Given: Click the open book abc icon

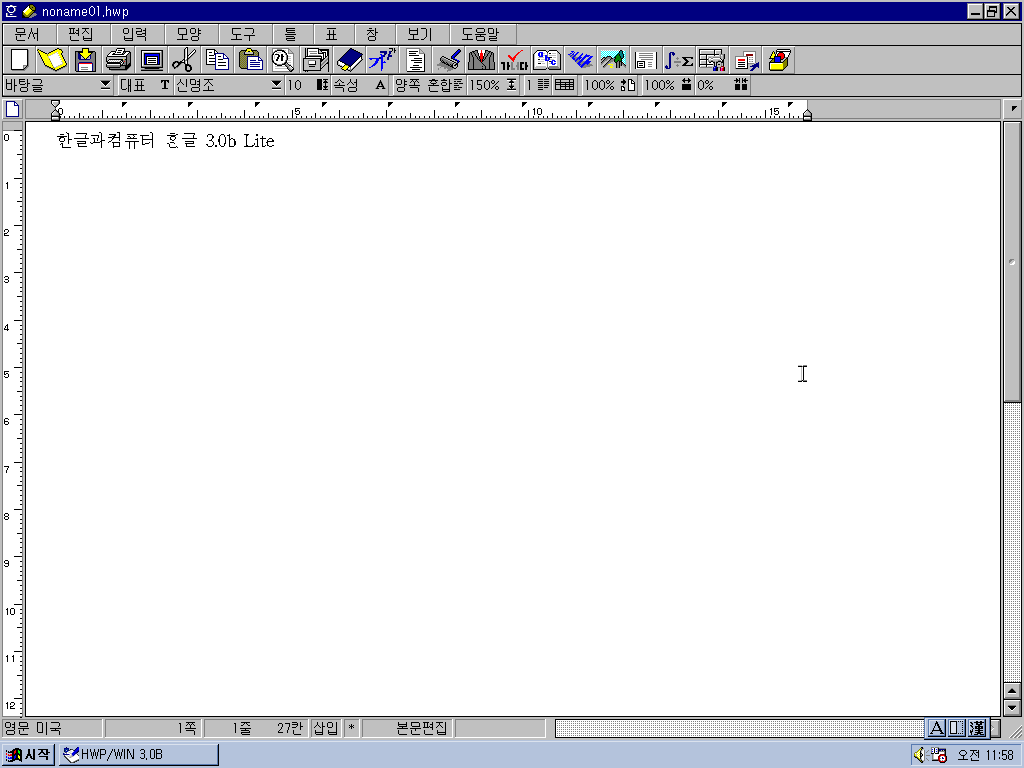Looking at the screenshot, I should 547,60.
